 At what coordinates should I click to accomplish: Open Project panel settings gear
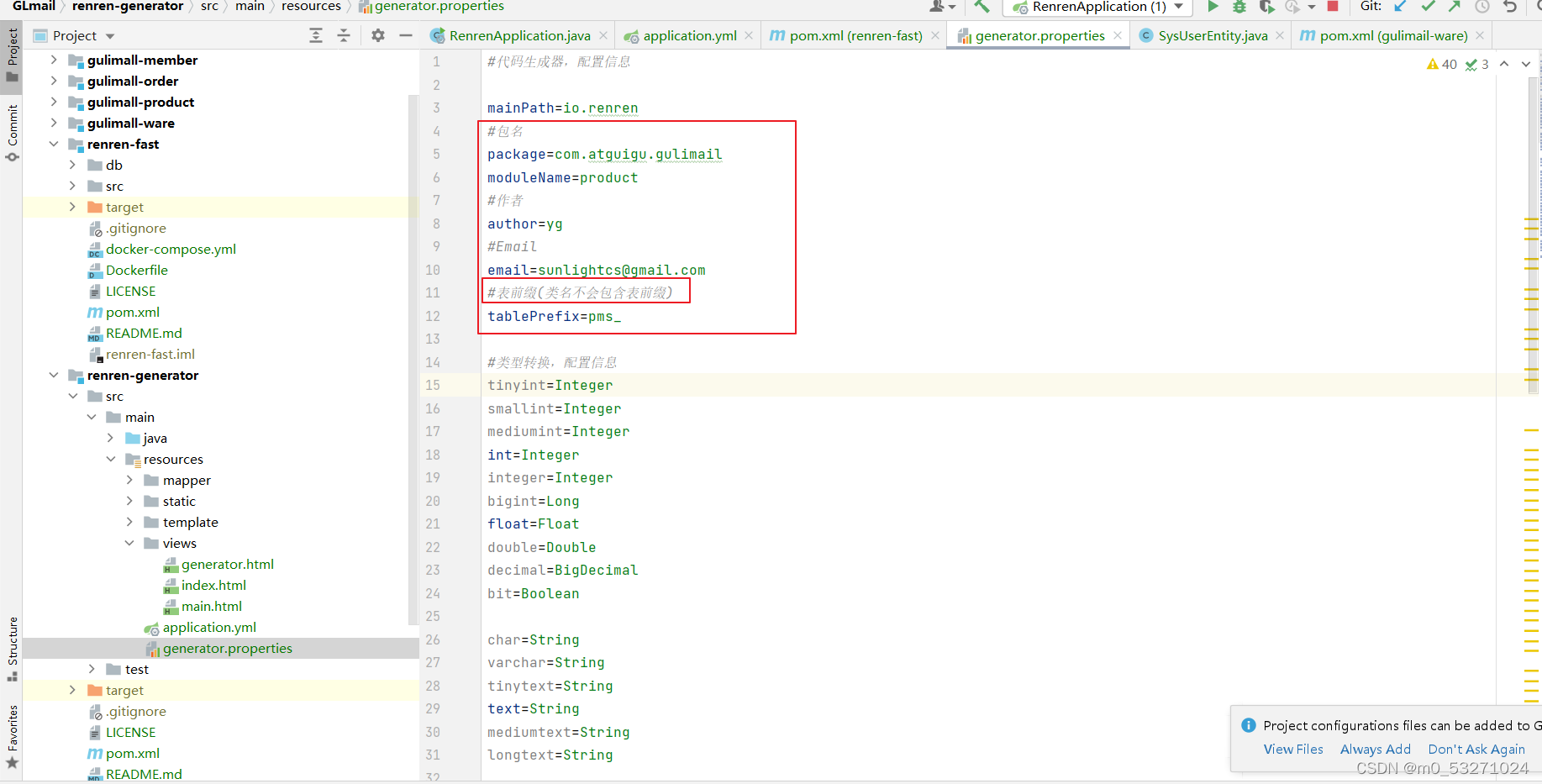point(378,35)
